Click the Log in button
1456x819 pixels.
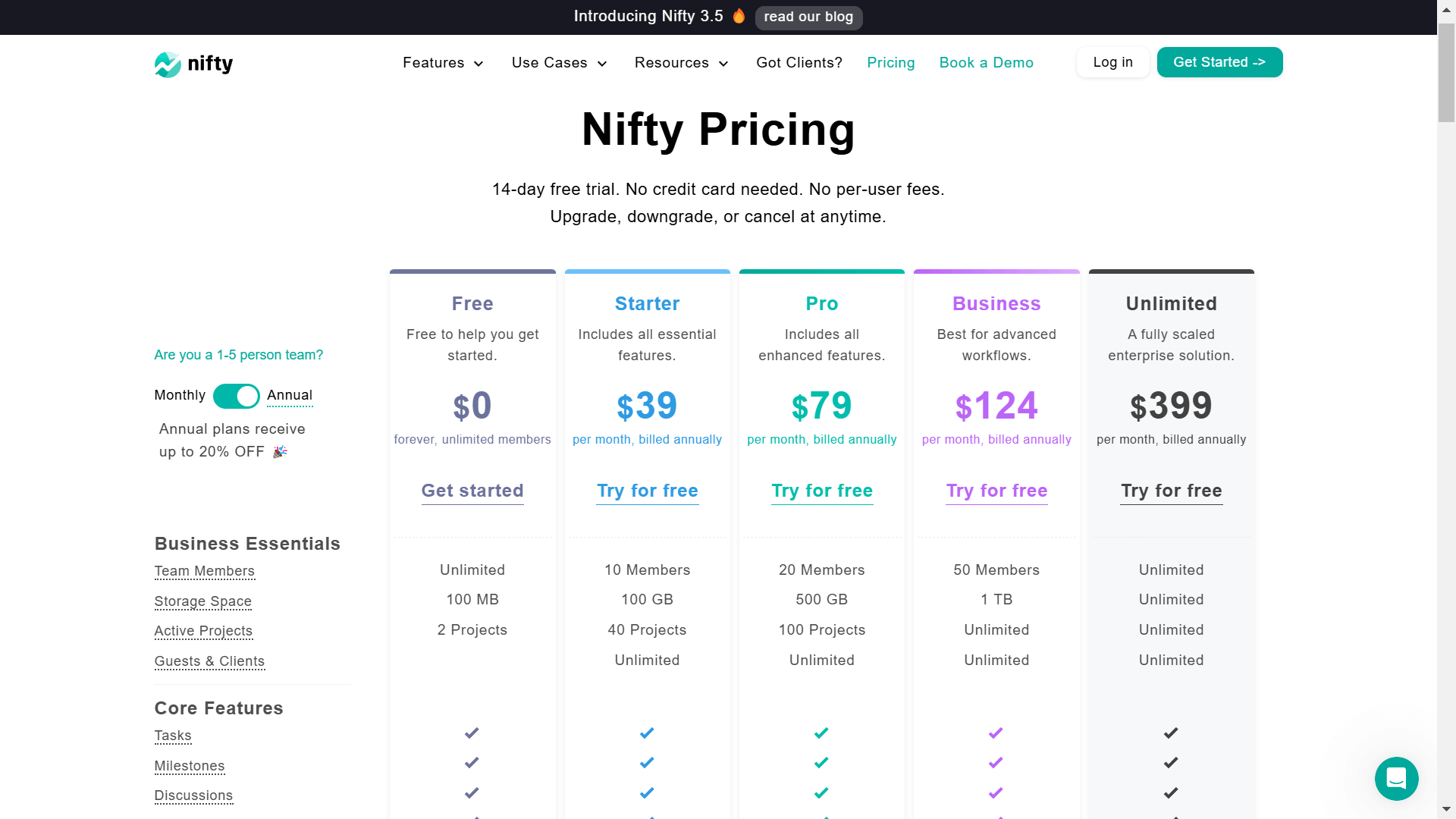(x=1112, y=62)
